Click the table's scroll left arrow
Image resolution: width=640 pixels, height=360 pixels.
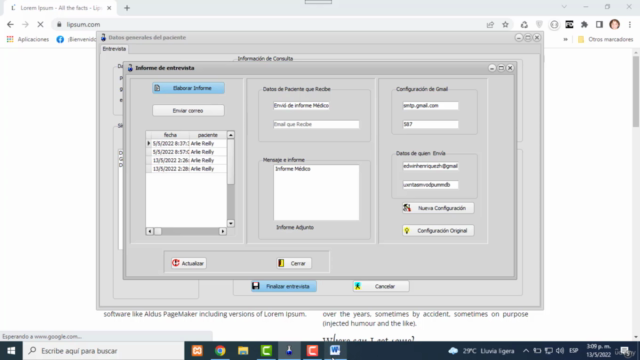click(x=150, y=231)
